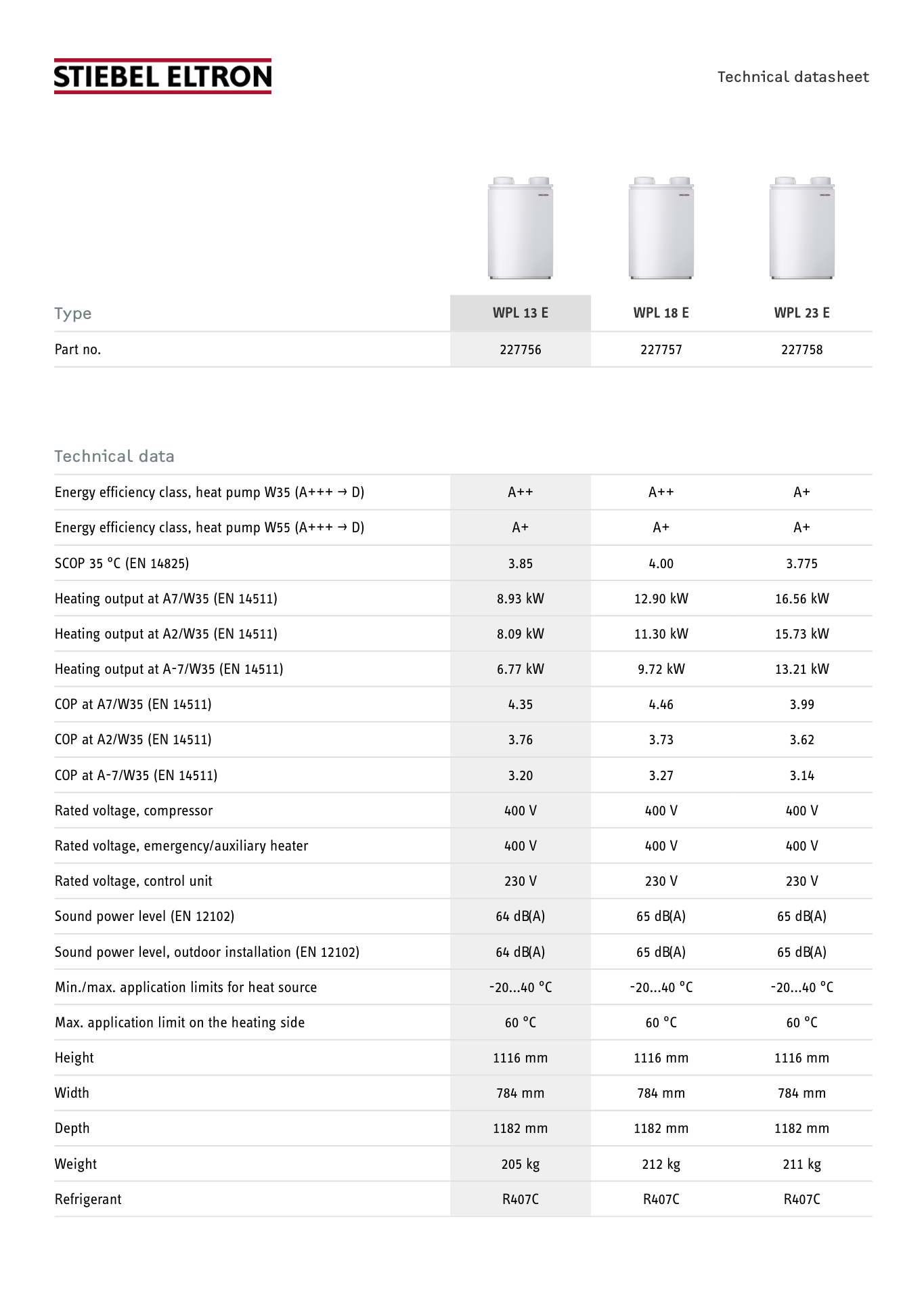Viewport: 924px width, 1307px height.
Task: Click the Technical data section heading
Action: click(114, 456)
